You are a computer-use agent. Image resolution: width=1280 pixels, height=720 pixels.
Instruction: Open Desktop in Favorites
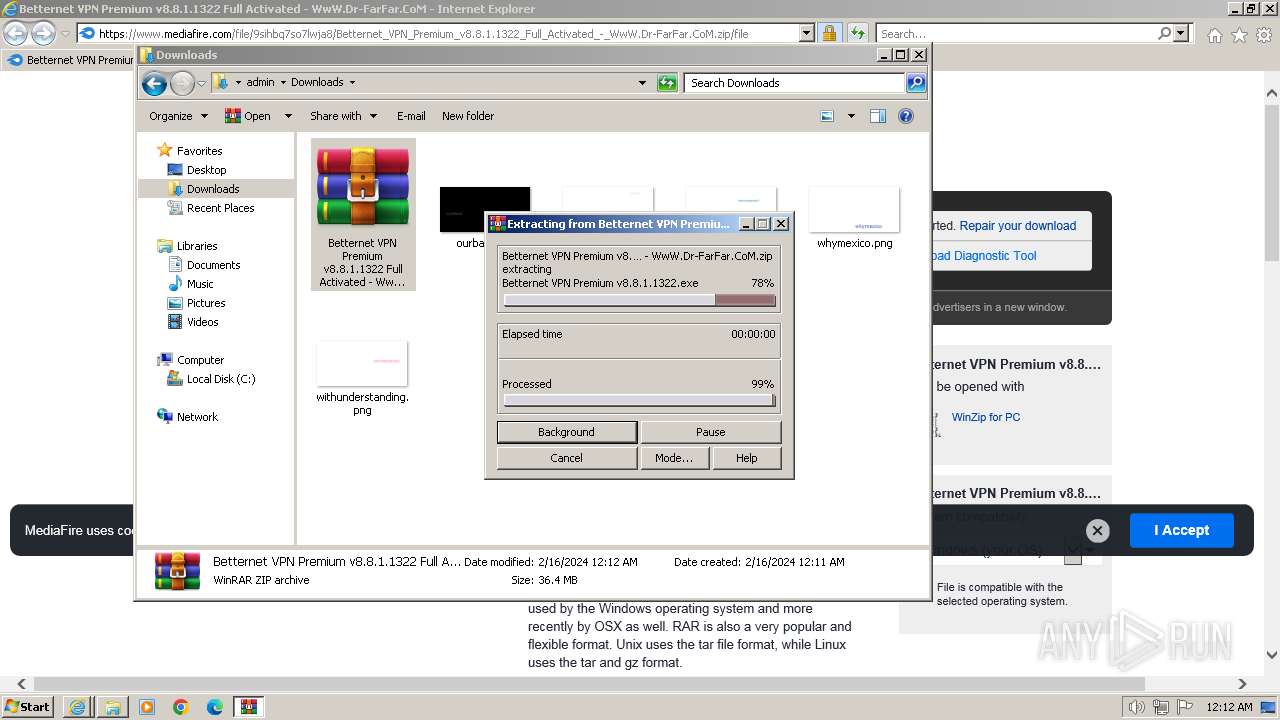pos(206,170)
